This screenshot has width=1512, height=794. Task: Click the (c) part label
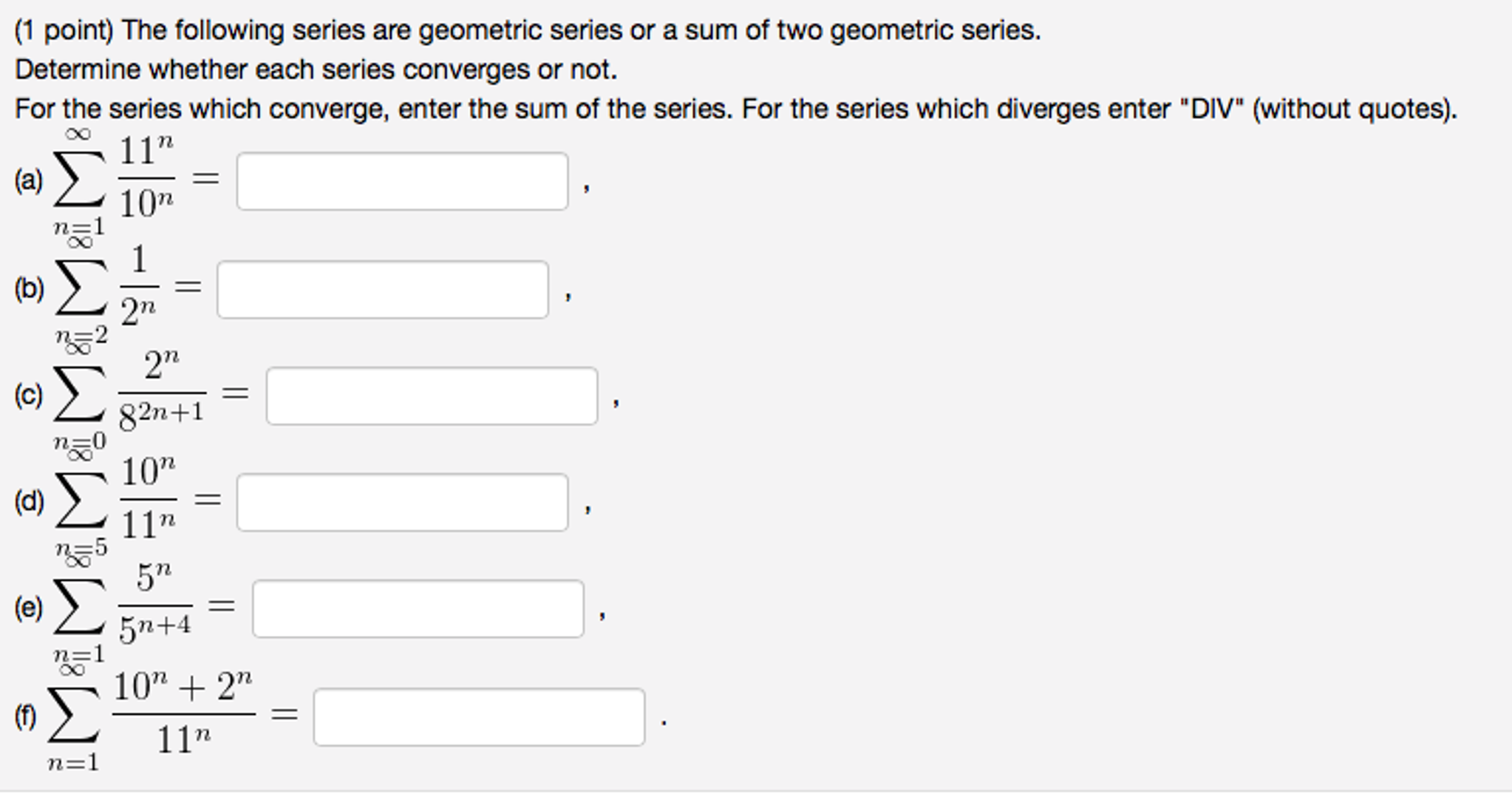(29, 396)
